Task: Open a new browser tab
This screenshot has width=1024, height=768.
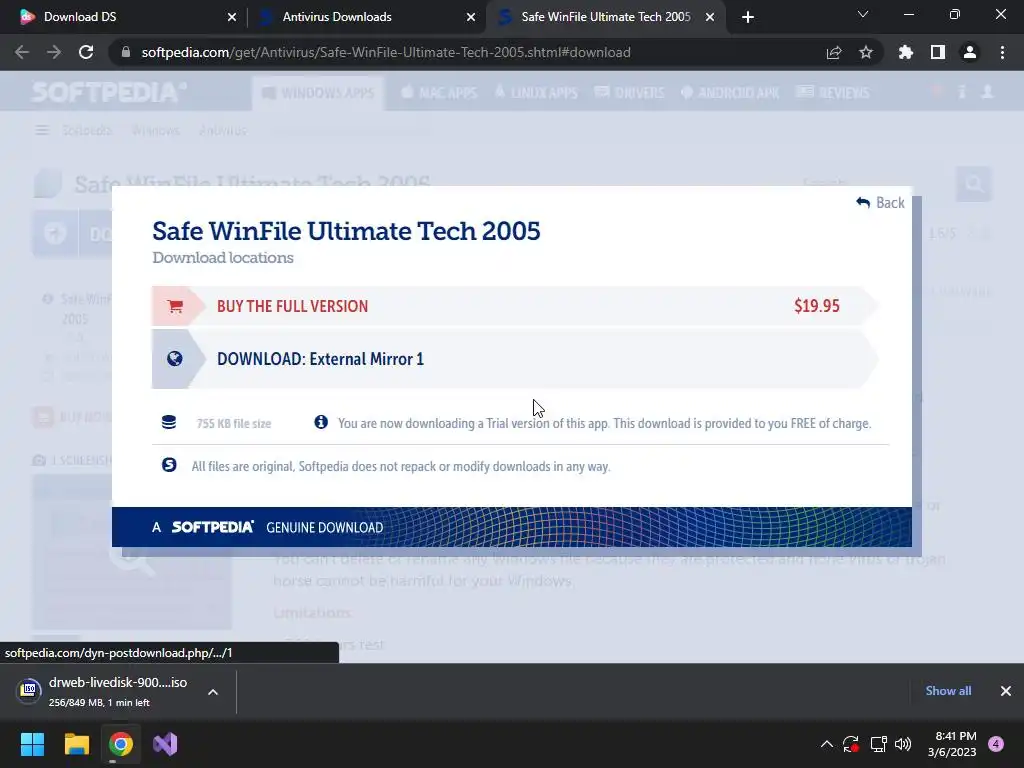Action: 748,17
